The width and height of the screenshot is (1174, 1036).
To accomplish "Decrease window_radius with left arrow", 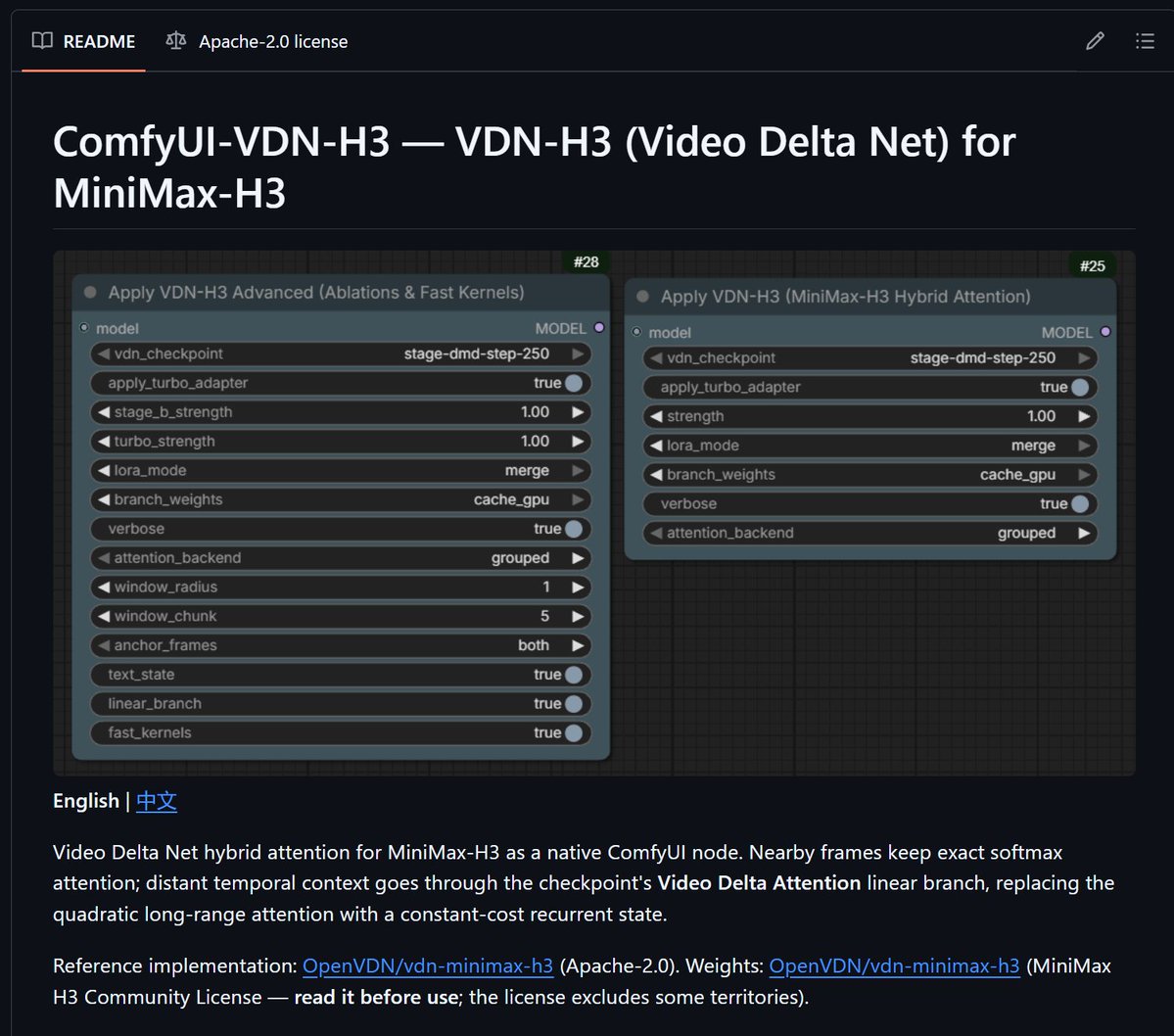I will (104, 587).
